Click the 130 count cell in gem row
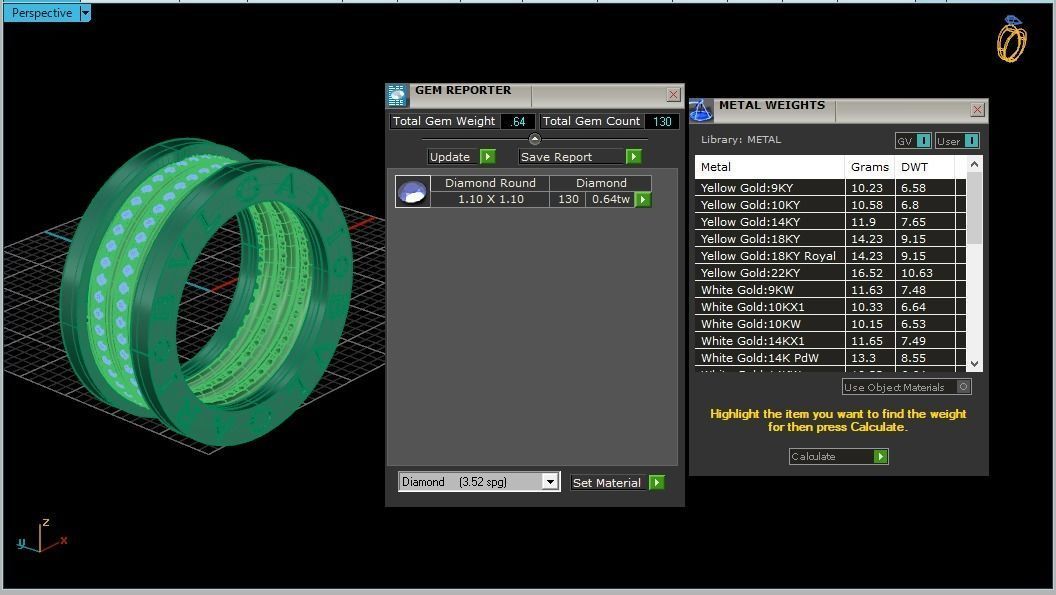This screenshot has height=595, width=1056. [x=568, y=199]
